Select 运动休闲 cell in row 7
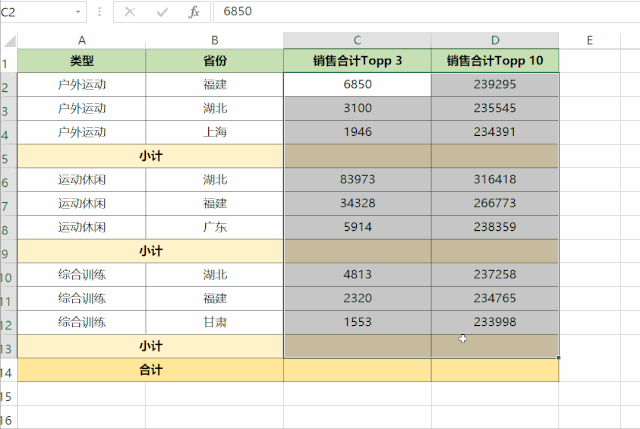 click(x=82, y=203)
